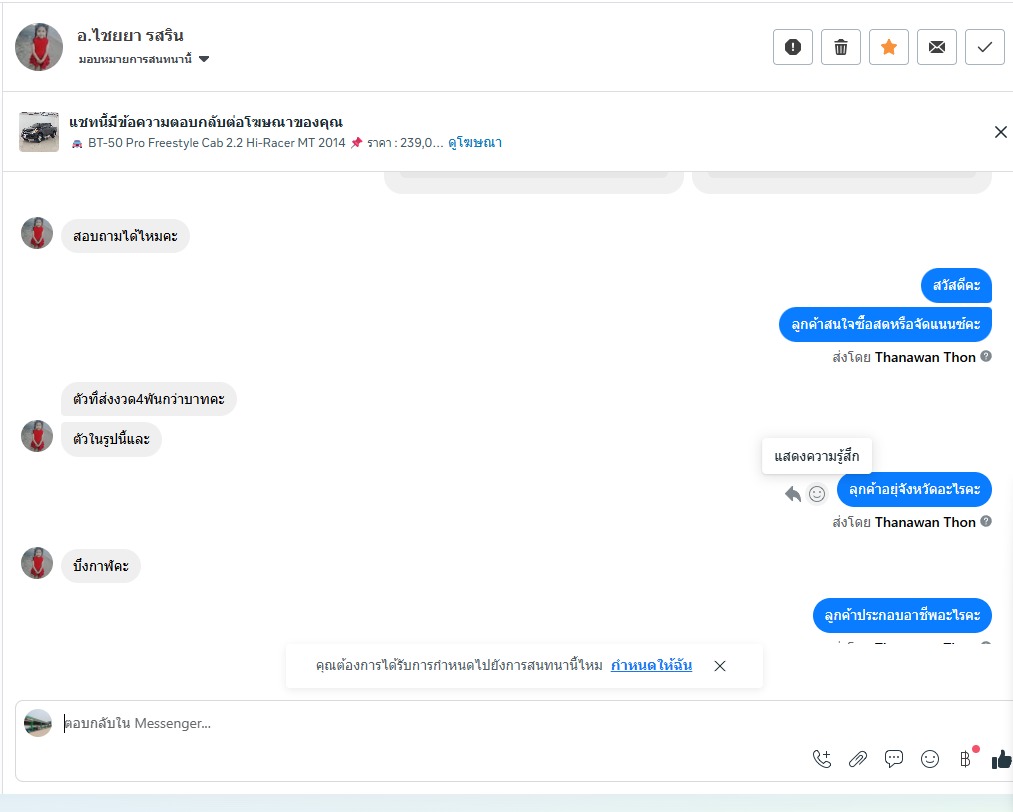The image size is (1013, 812).
Task: Click the phone call request icon
Action: point(822,759)
